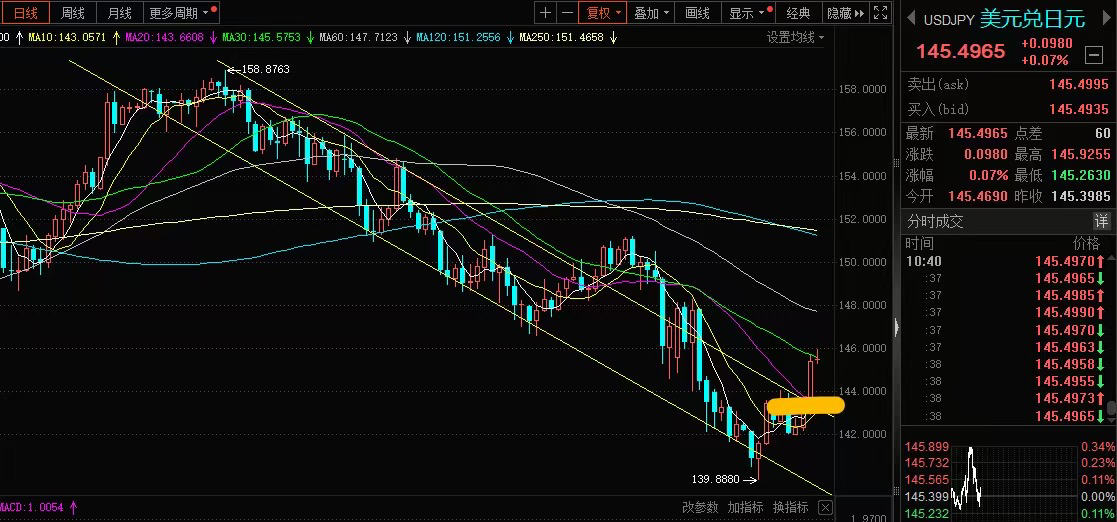Open the 叠加 overlay dropdown
1117x522 pixels.
click(652, 13)
